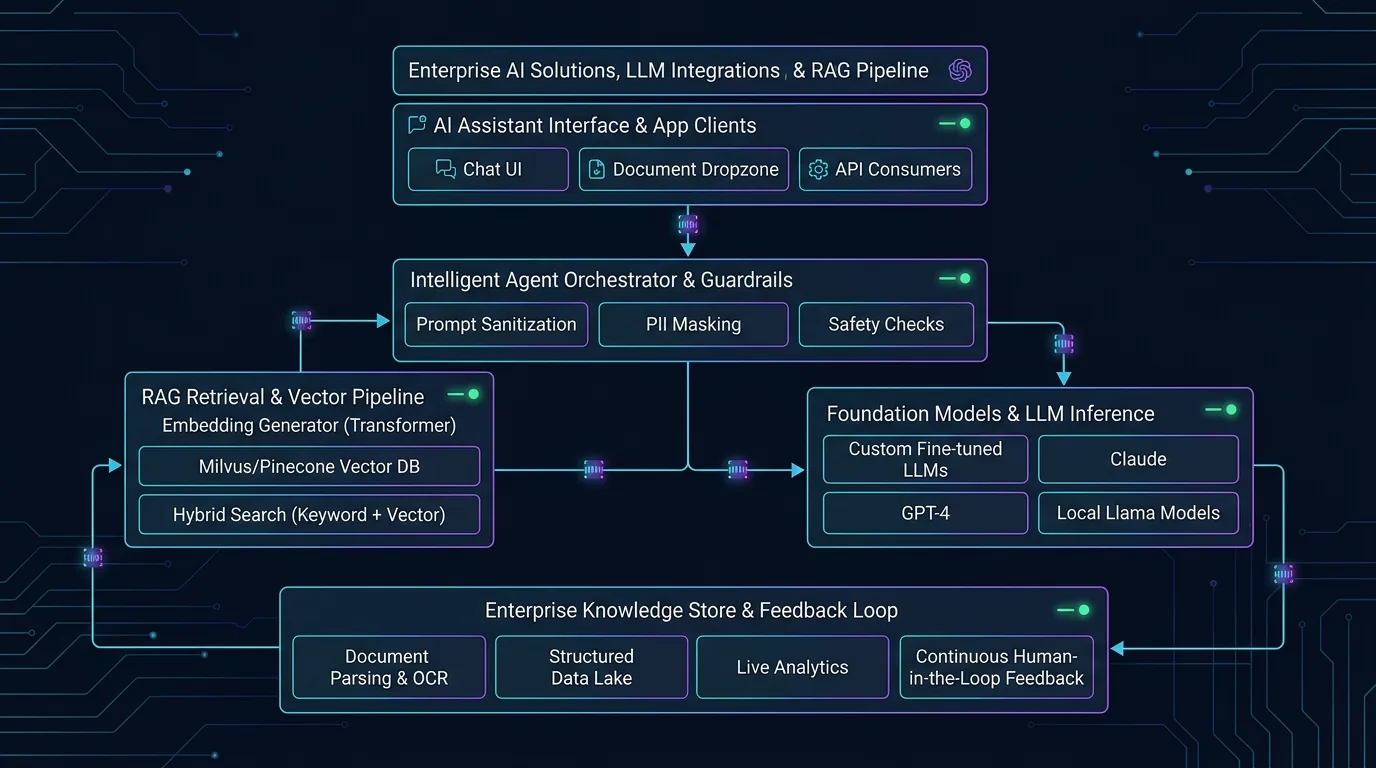
Task: Open the Live Analytics box
Action: 792,667
